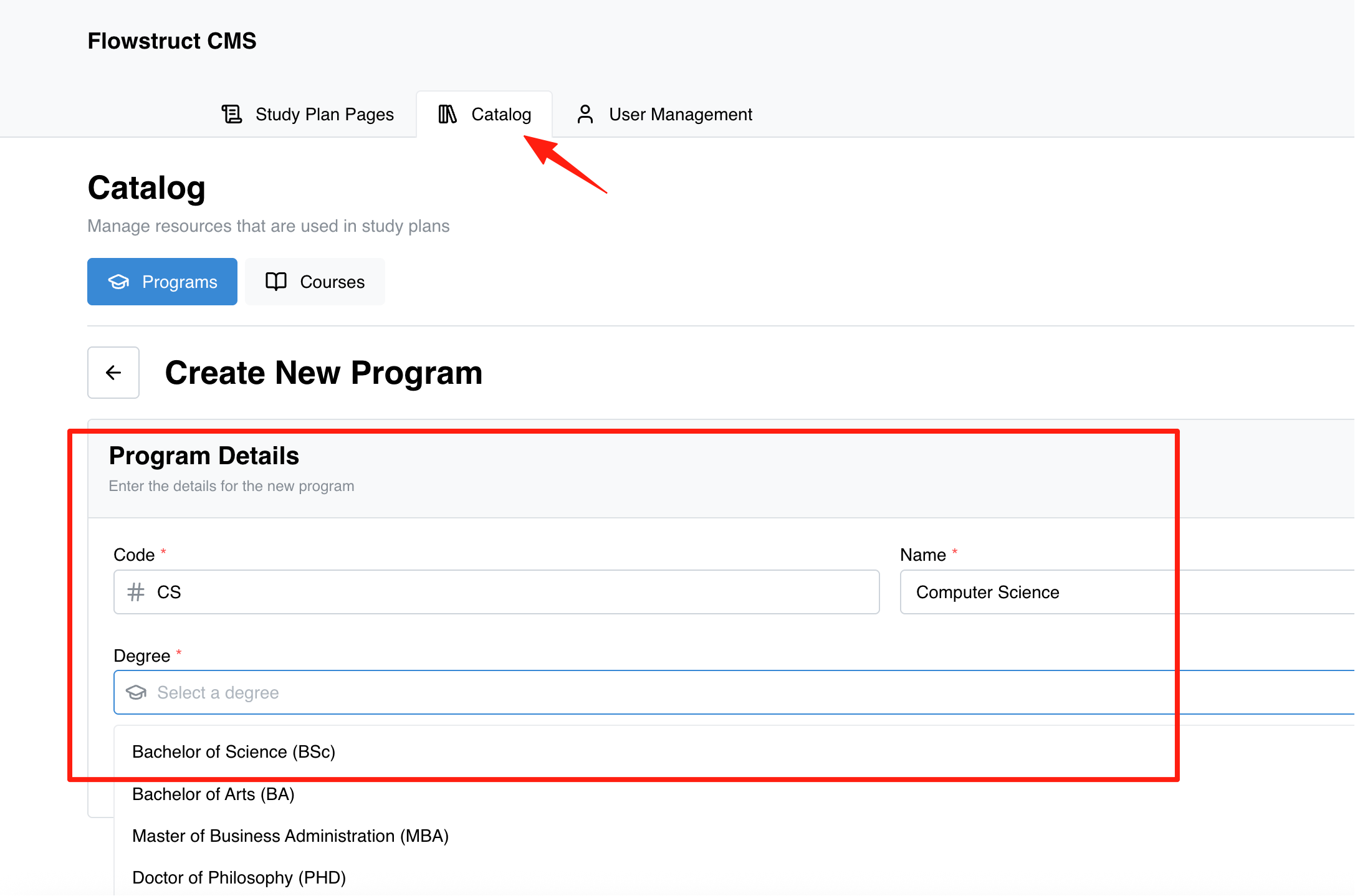Click the Code field label
This screenshot has width=1355, height=896.
(x=134, y=555)
